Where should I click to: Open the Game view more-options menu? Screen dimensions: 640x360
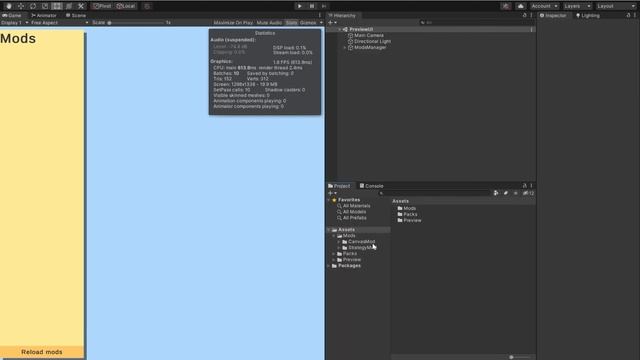320,16
